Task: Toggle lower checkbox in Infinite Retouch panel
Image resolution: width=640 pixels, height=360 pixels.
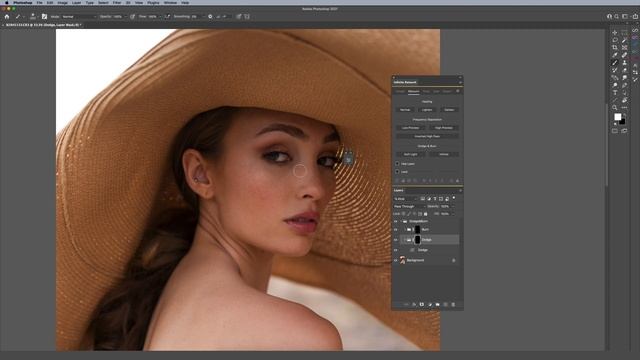Action: coord(397,172)
